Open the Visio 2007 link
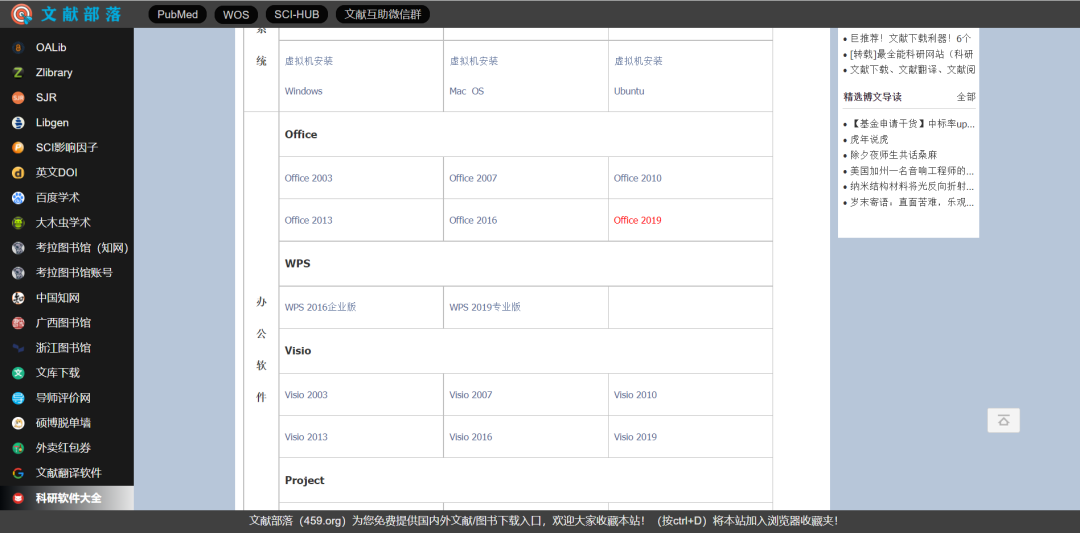 coord(471,395)
